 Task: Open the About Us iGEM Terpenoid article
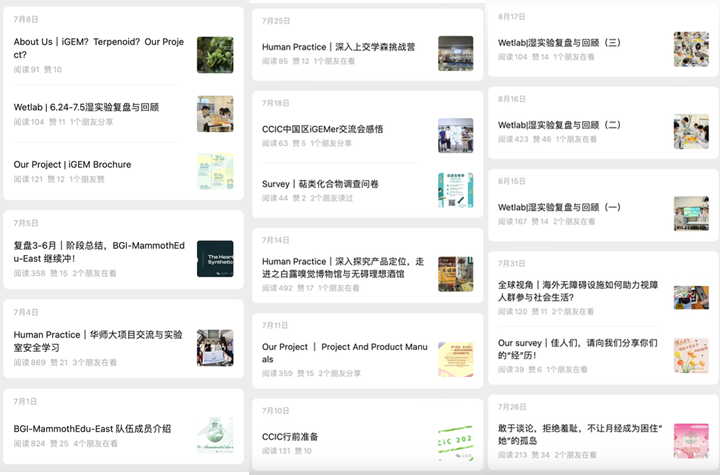tap(100, 48)
